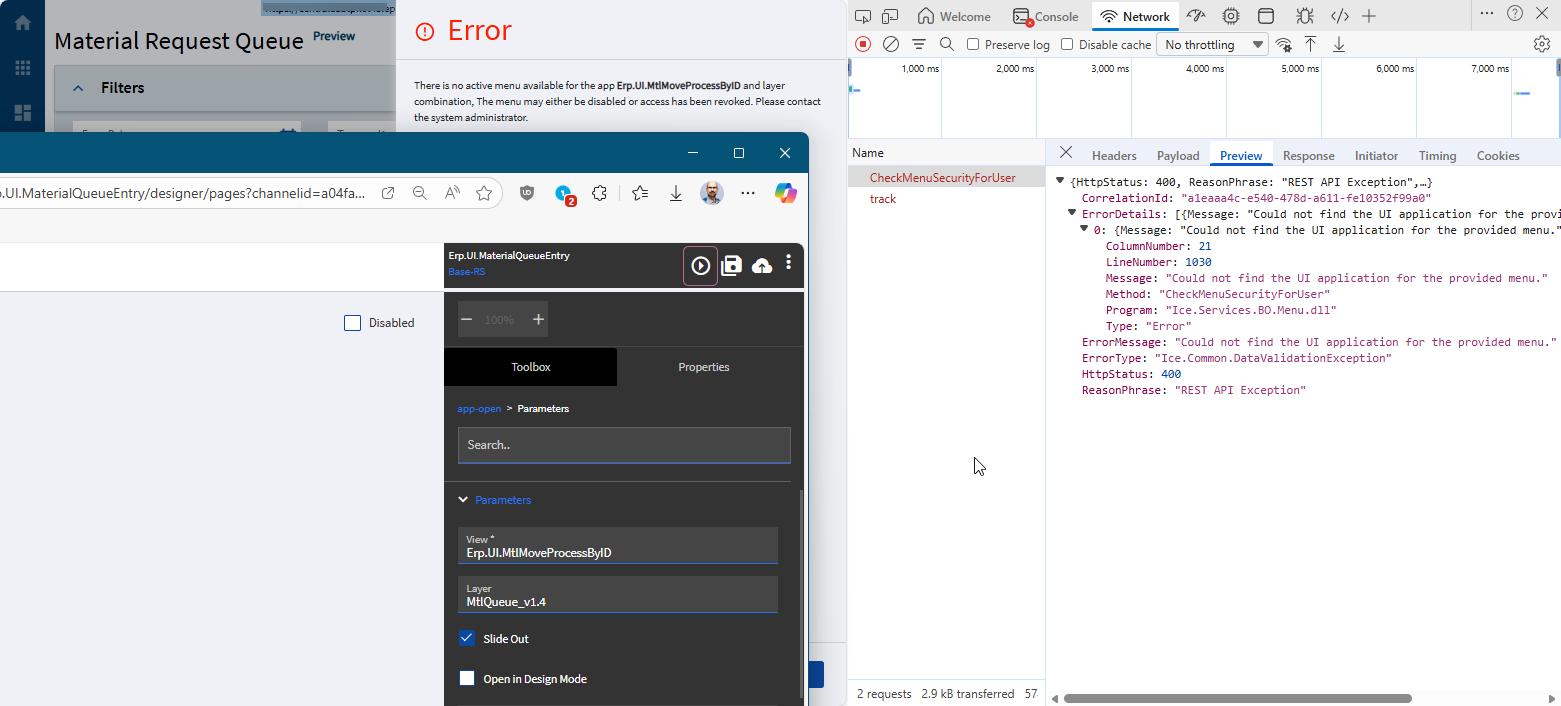Open the DevTools settings gear
Screen dimensions: 1561x706
point(1541,44)
